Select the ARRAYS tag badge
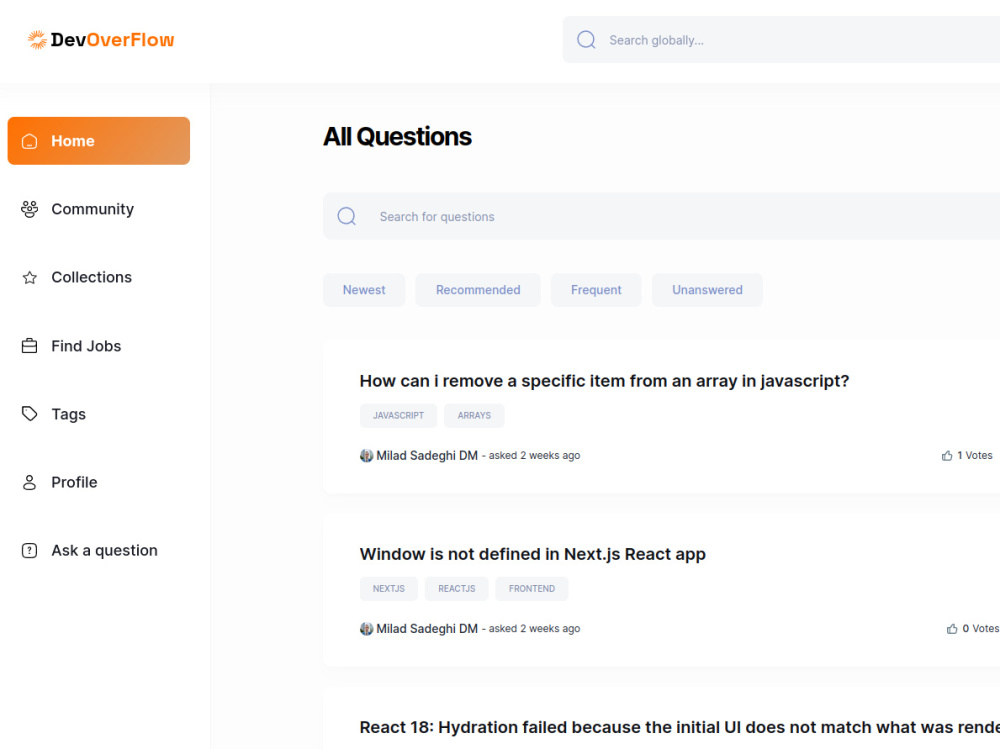The height and width of the screenshot is (749, 1000). coord(474,415)
